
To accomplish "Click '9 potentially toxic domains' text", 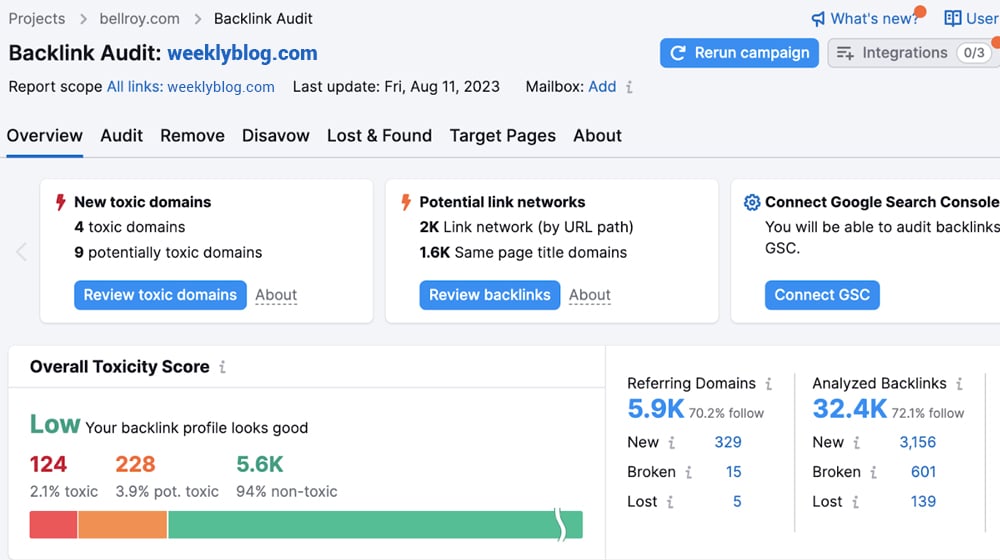I will [x=168, y=253].
